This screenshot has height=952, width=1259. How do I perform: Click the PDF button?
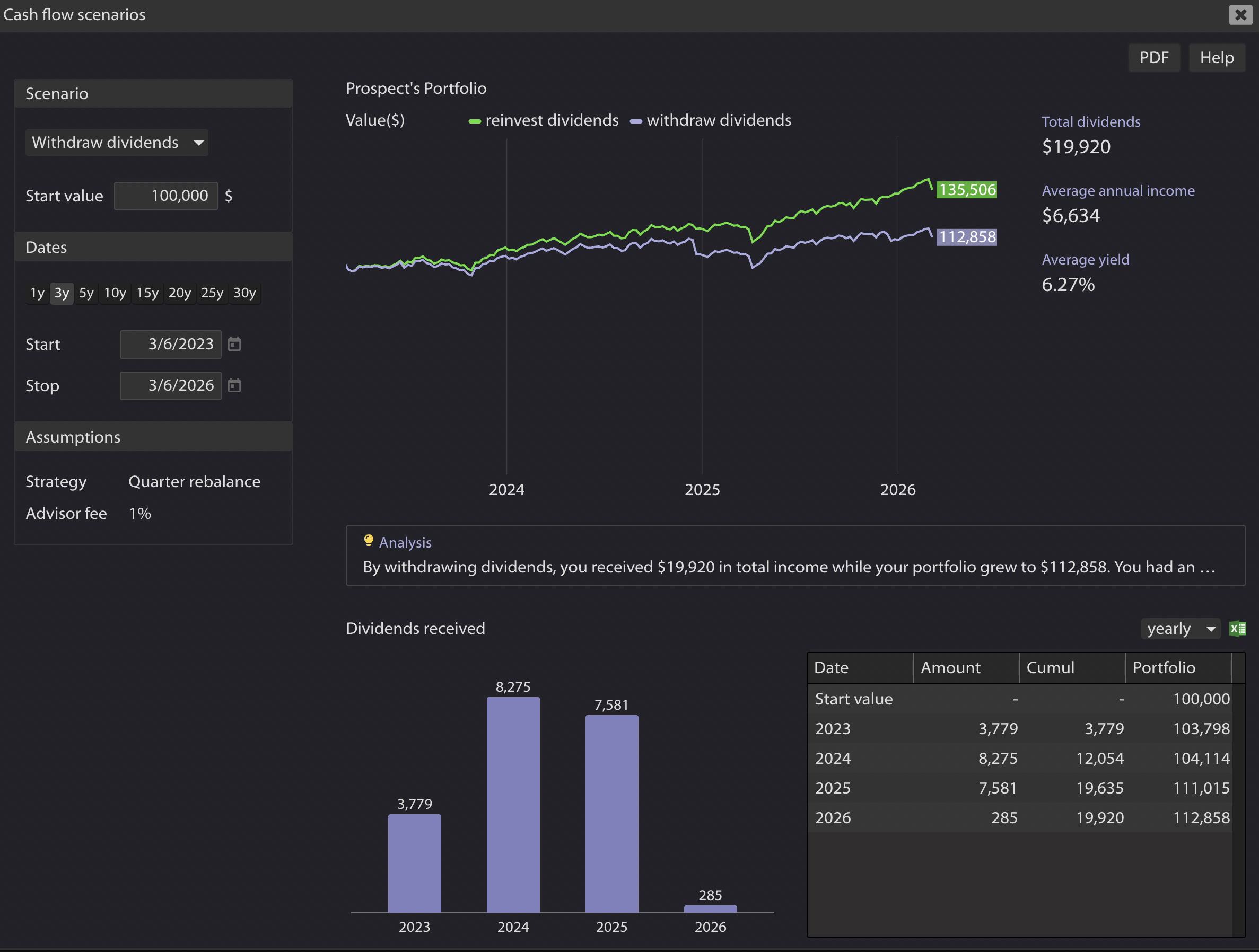[1153, 58]
